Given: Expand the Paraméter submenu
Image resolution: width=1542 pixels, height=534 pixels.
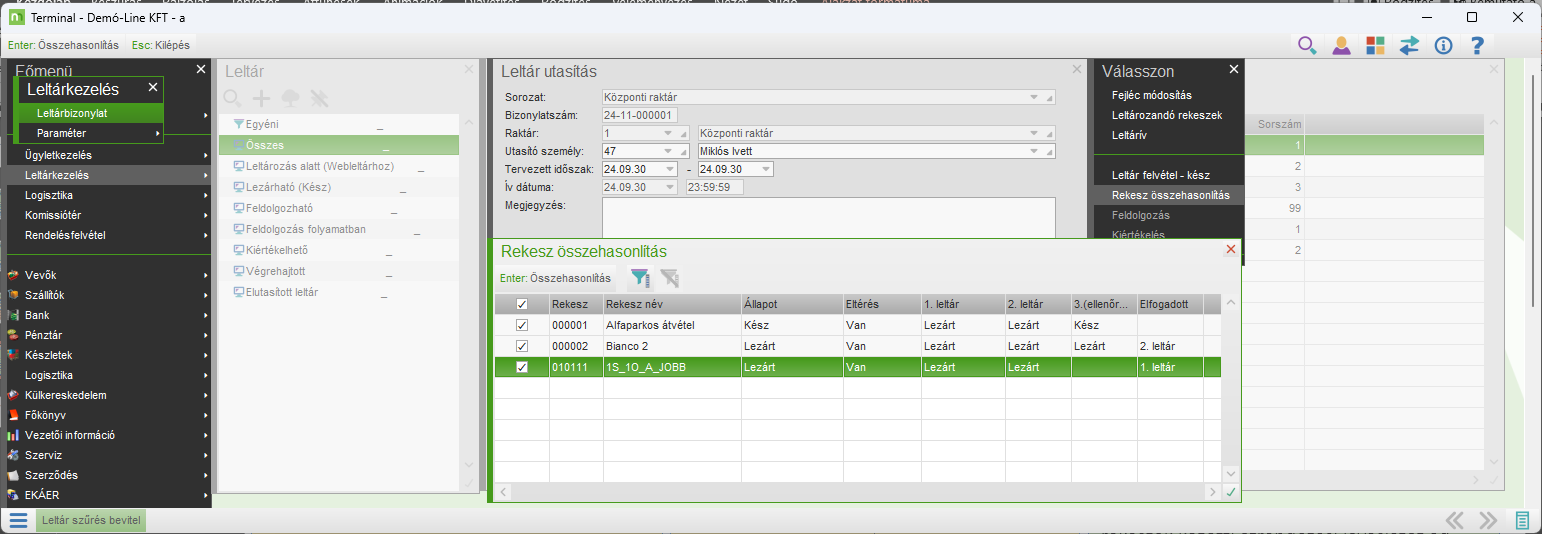Looking at the screenshot, I should pos(91,133).
